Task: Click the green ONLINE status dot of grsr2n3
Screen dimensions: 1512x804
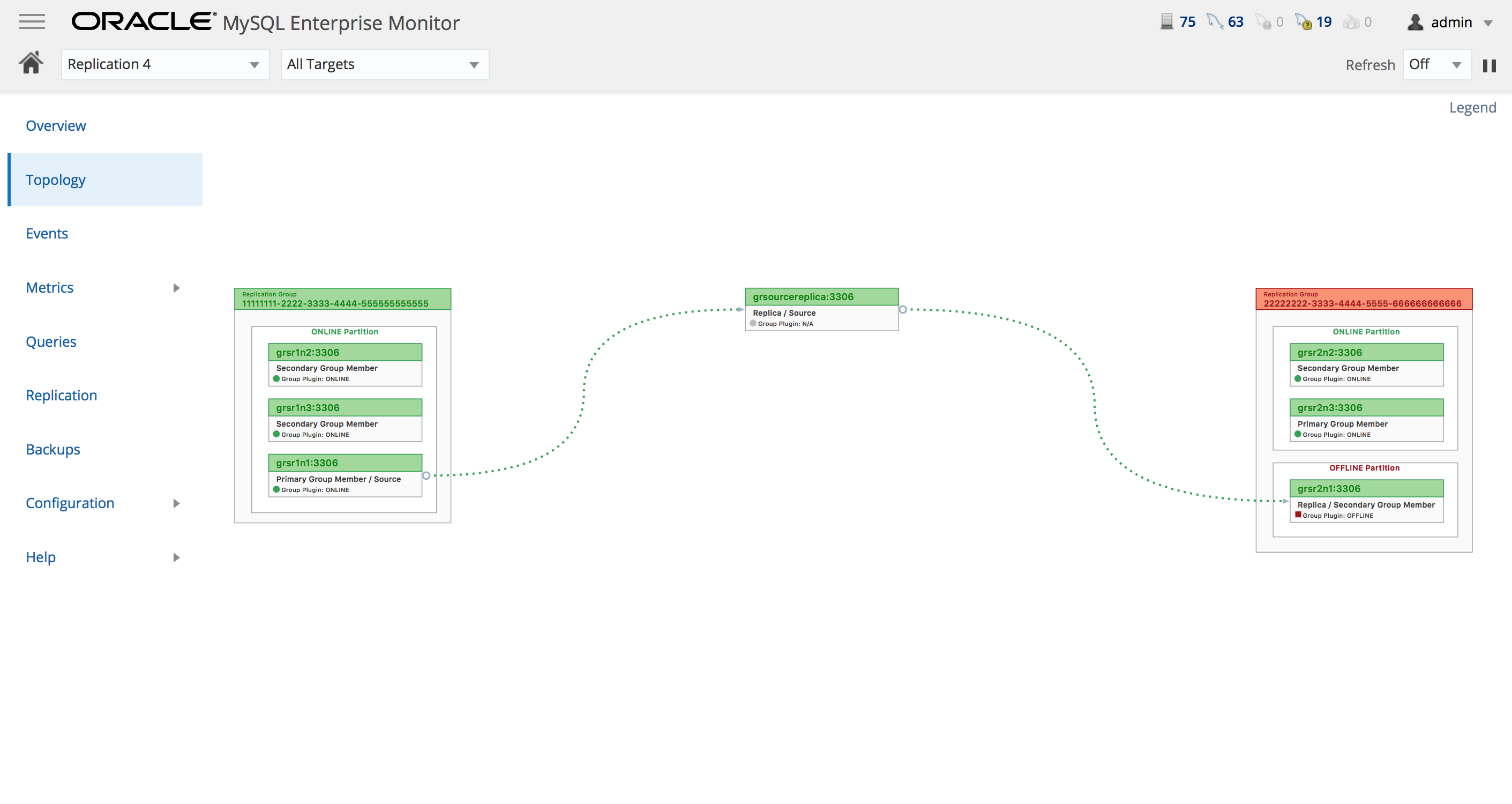Action: 1298,435
